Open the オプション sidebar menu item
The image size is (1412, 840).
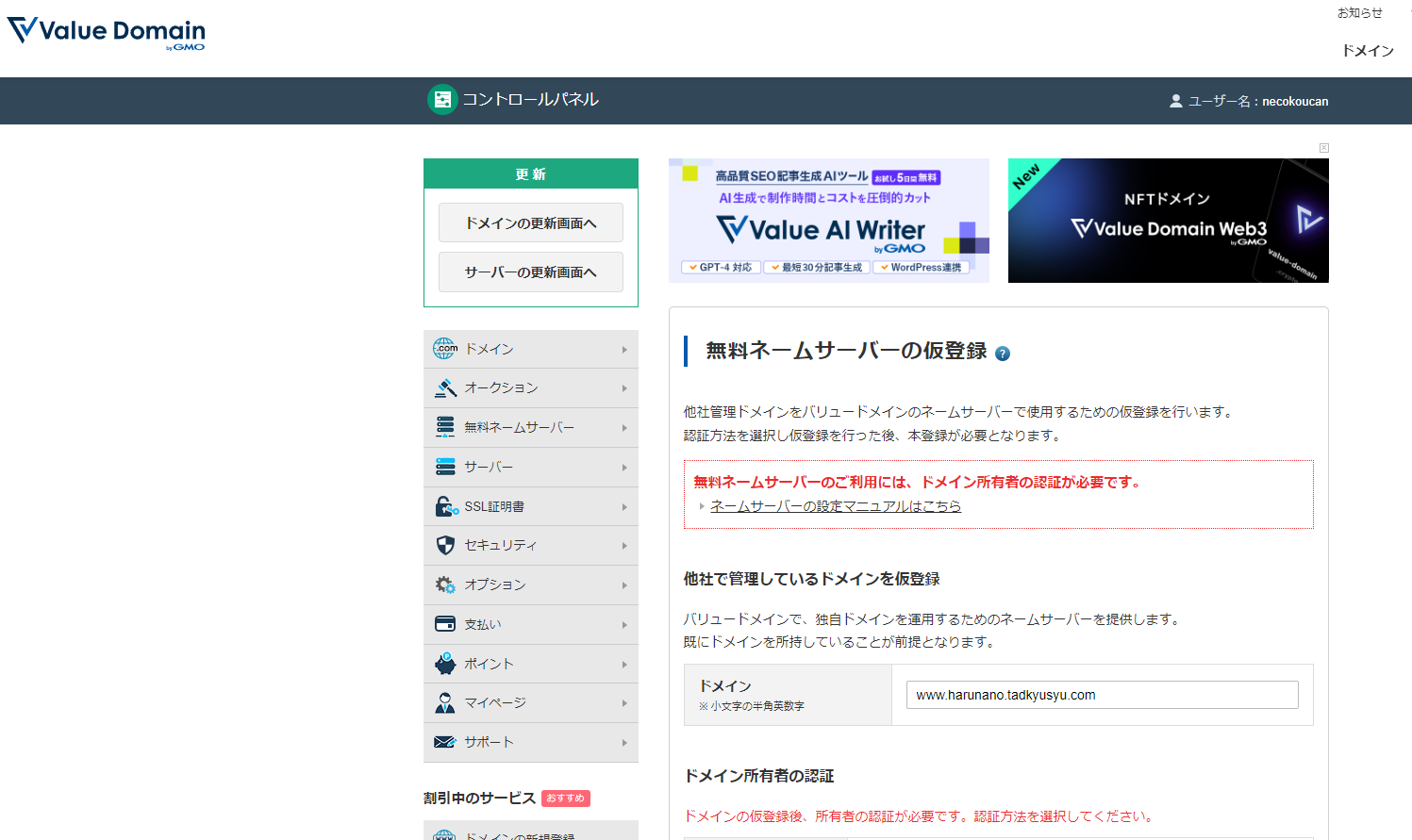click(x=531, y=585)
